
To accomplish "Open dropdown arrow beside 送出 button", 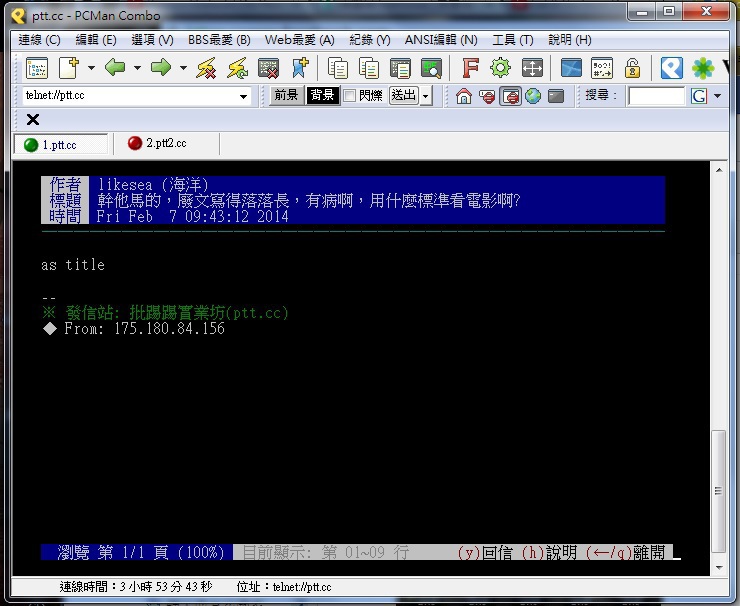I will (x=426, y=96).
